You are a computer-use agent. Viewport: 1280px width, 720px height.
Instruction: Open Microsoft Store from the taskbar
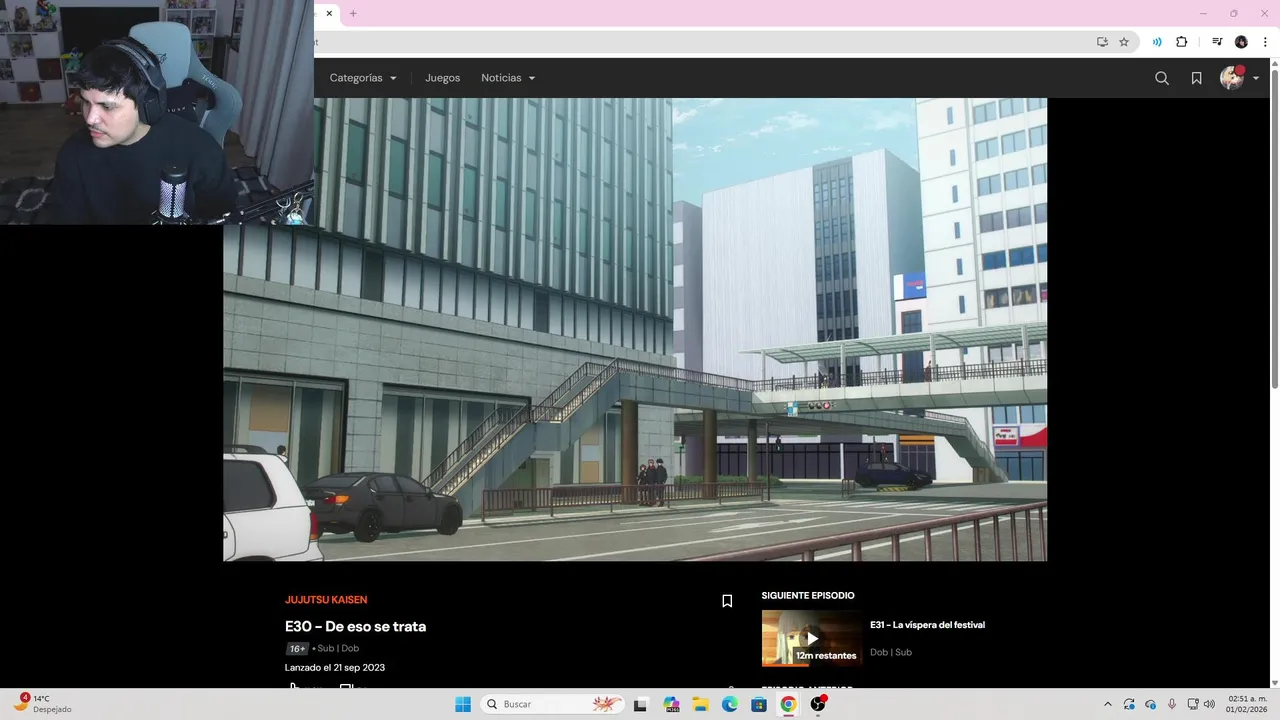pyautogui.click(x=759, y=704)
